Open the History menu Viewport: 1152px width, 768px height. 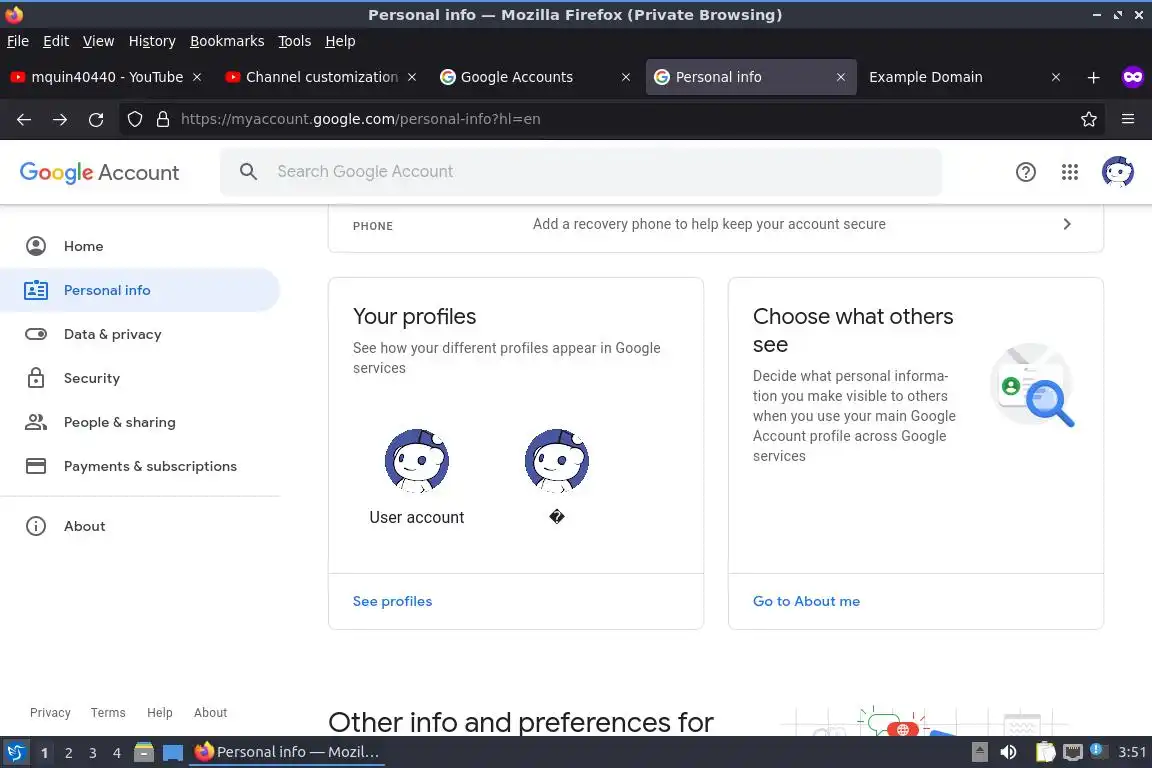[152, 41]
